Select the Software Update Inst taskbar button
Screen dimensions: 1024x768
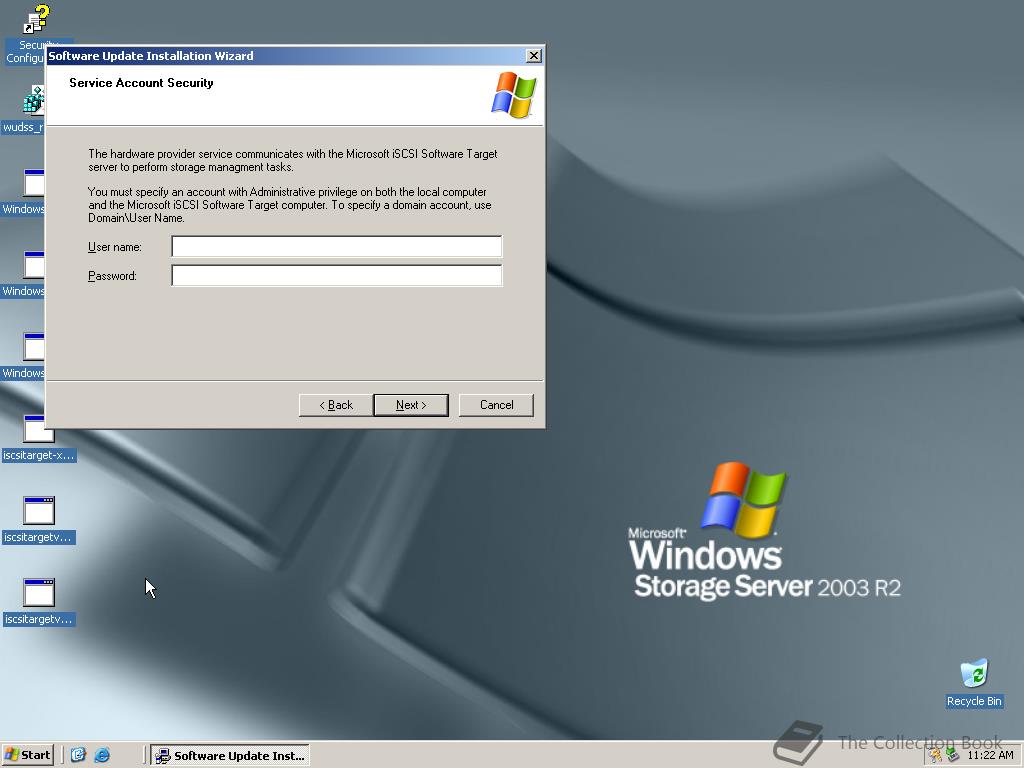point(230,755)
